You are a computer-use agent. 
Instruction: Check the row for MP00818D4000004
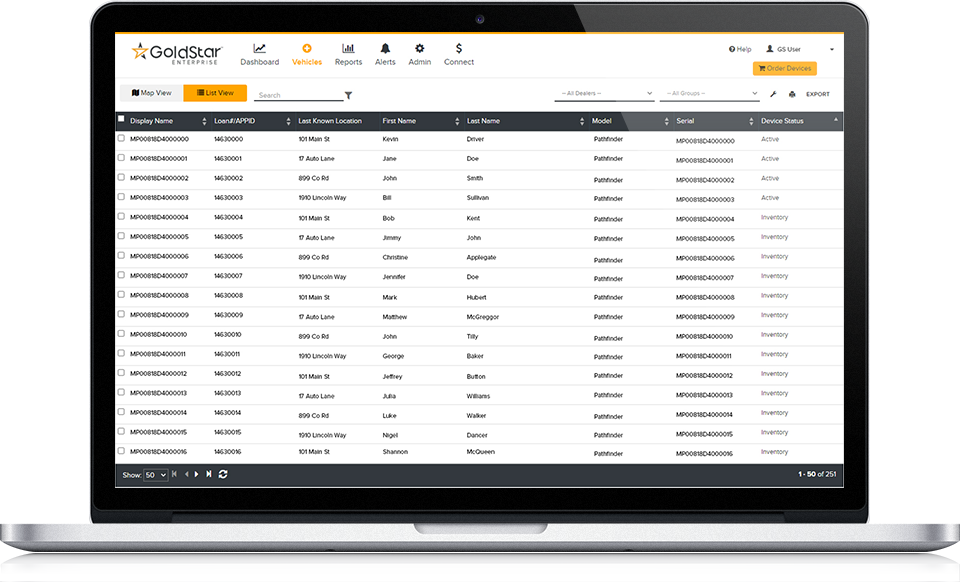(x=121, y=217)
